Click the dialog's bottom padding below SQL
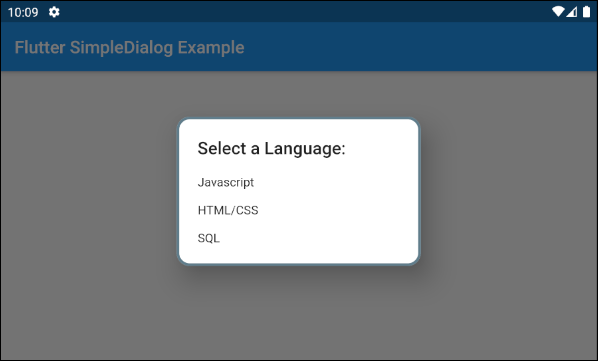Screen dimensions: 598x361 pos(299,257)
